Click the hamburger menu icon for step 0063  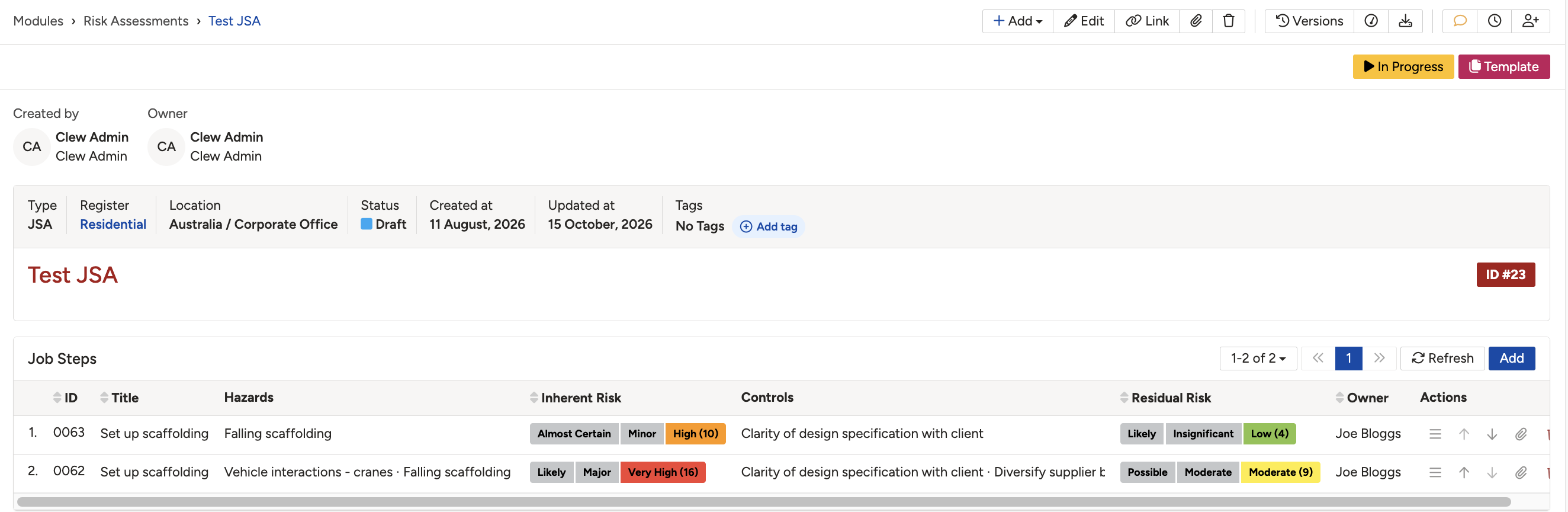1435,435
